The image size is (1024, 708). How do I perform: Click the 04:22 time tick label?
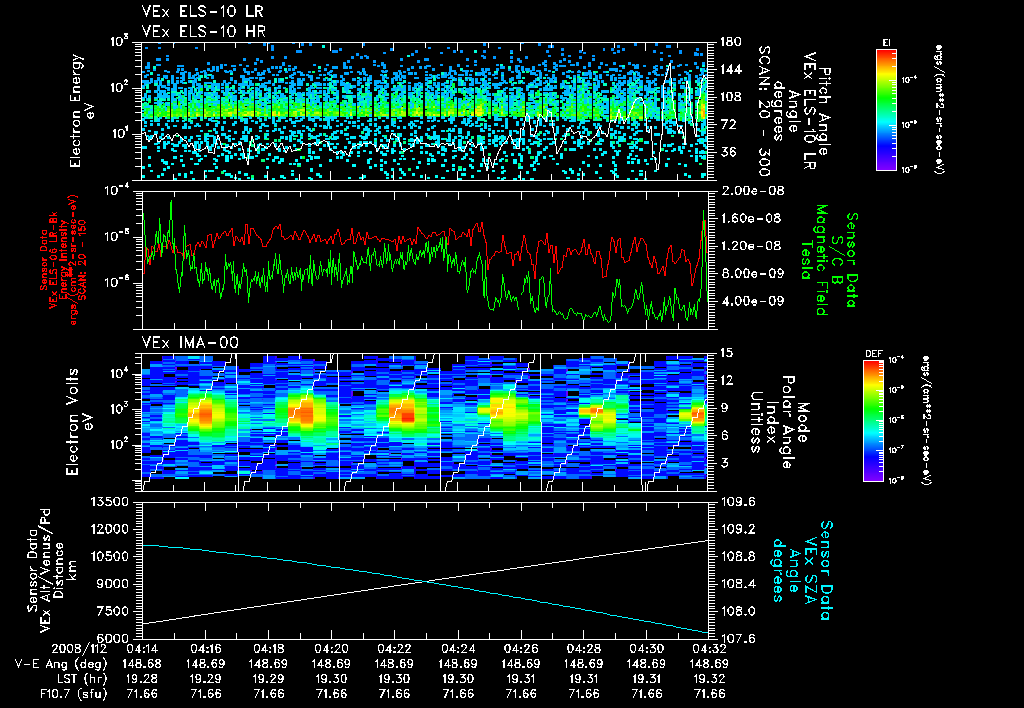pyautogui.click(x=394, y=649)
